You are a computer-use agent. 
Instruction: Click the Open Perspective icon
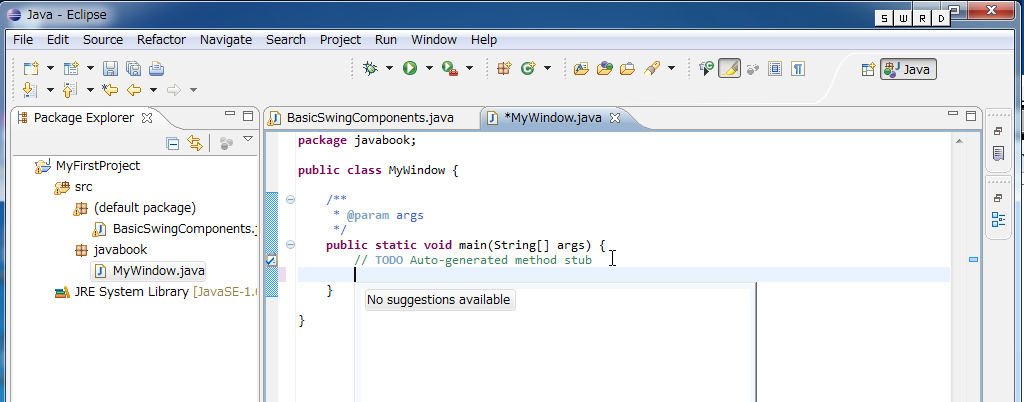click(866, 69)
